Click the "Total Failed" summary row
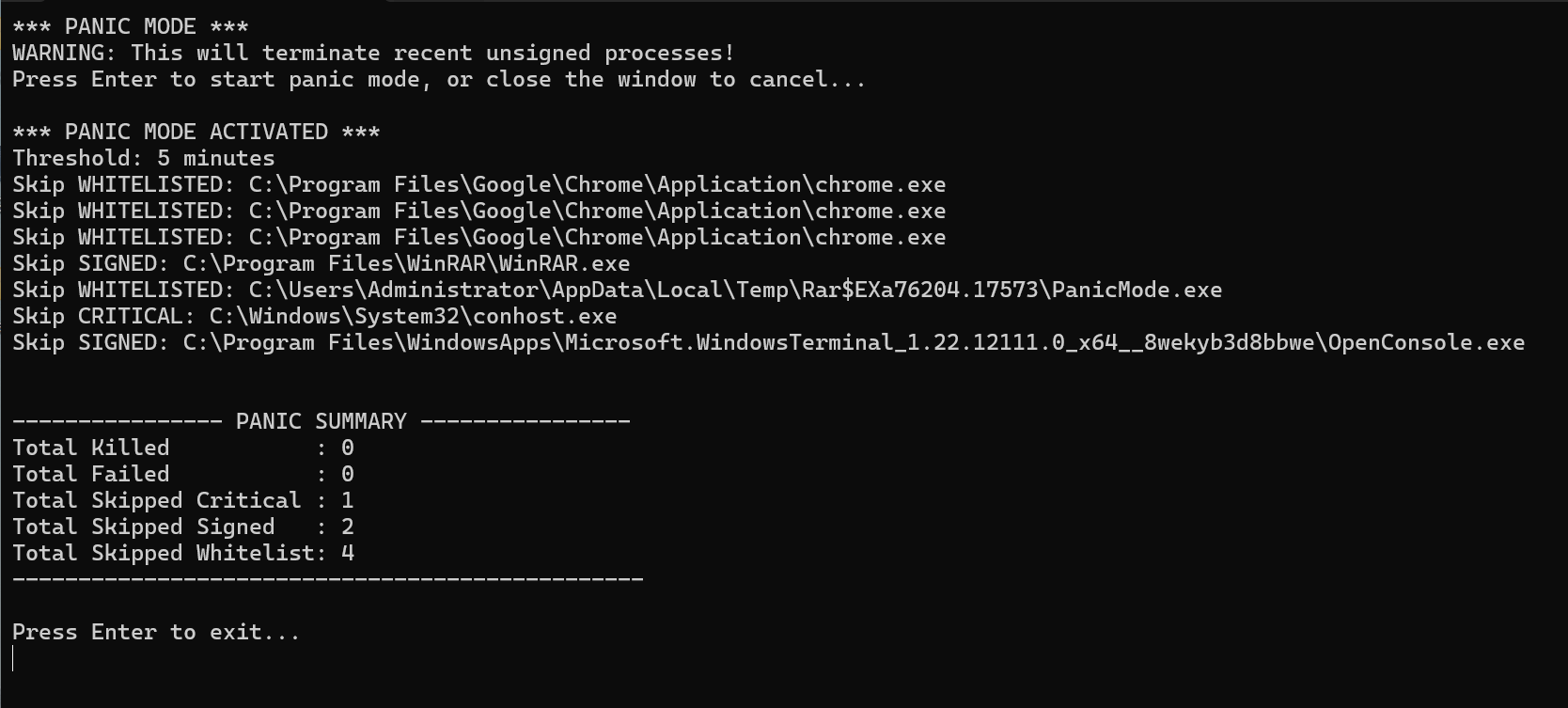Screen dimensions: 1568x708 [182, 474]
